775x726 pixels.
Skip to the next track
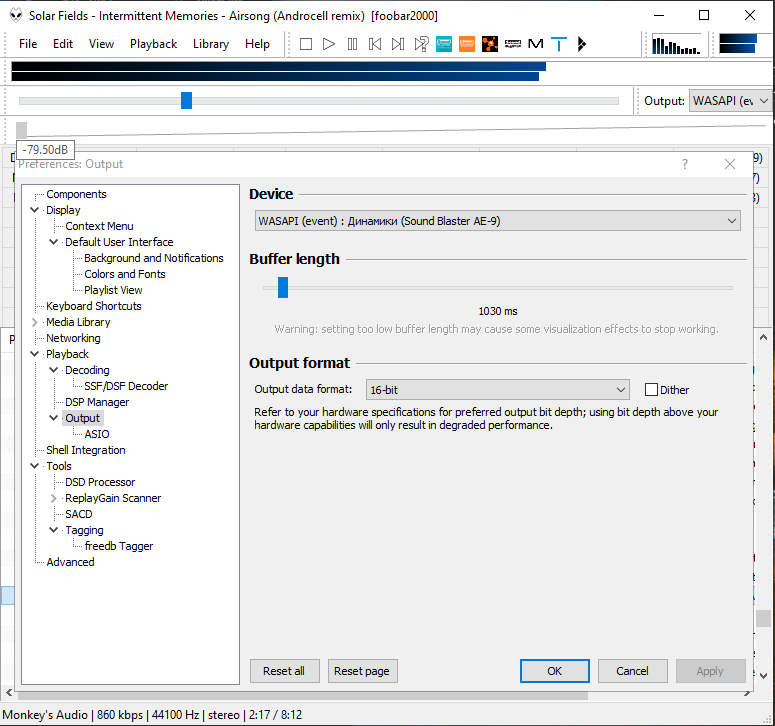pos(398,44)
